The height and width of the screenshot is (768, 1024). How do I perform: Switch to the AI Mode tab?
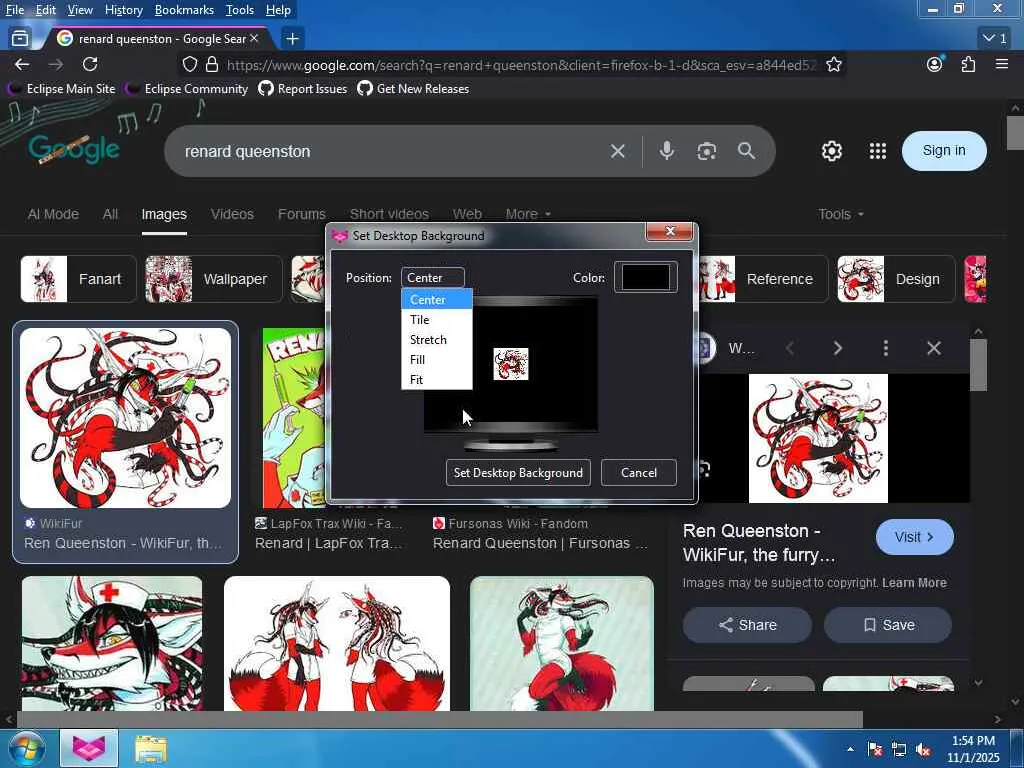point(53,214)
